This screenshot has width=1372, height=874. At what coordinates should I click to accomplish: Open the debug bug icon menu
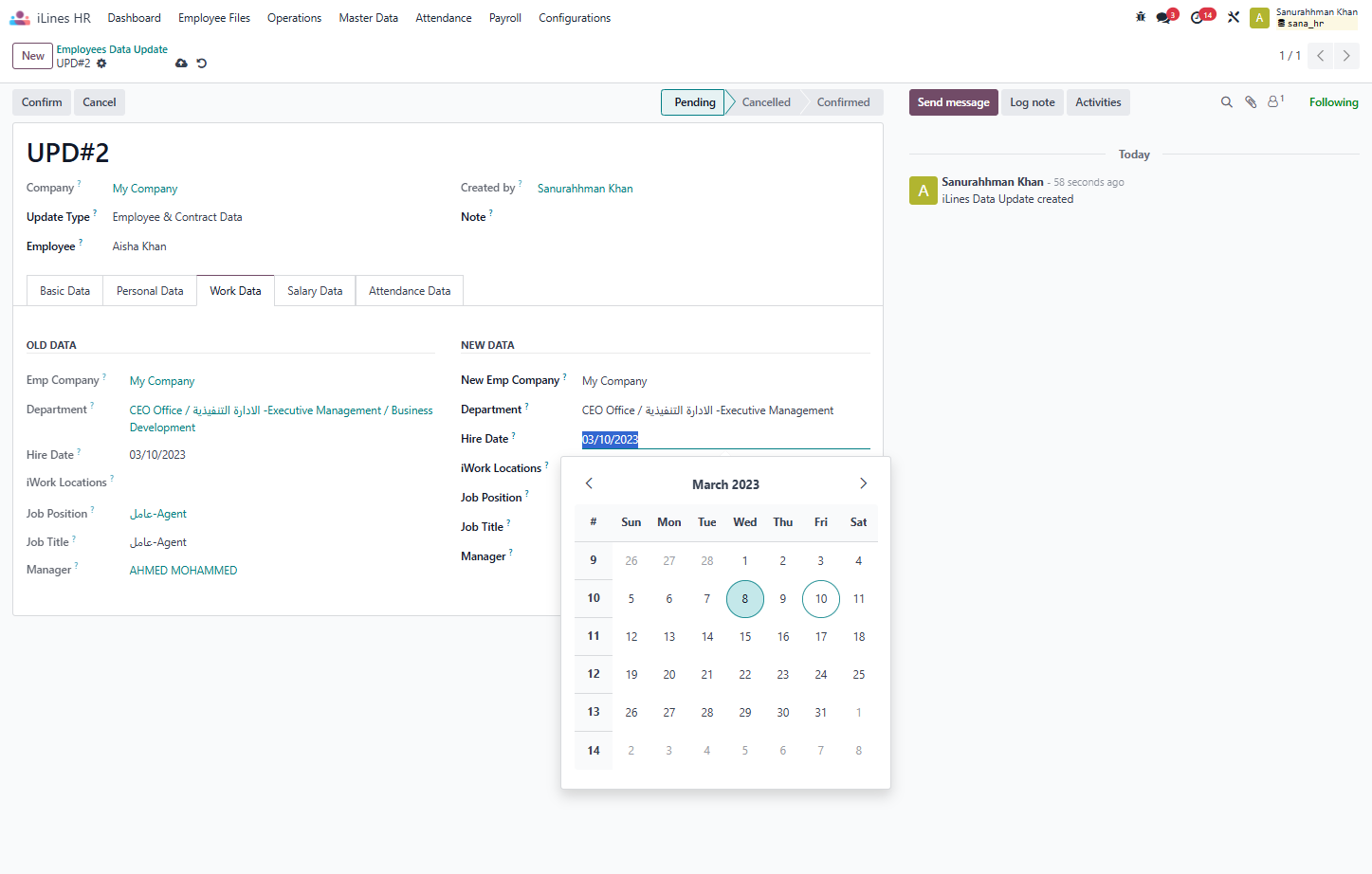point(1141,17)
